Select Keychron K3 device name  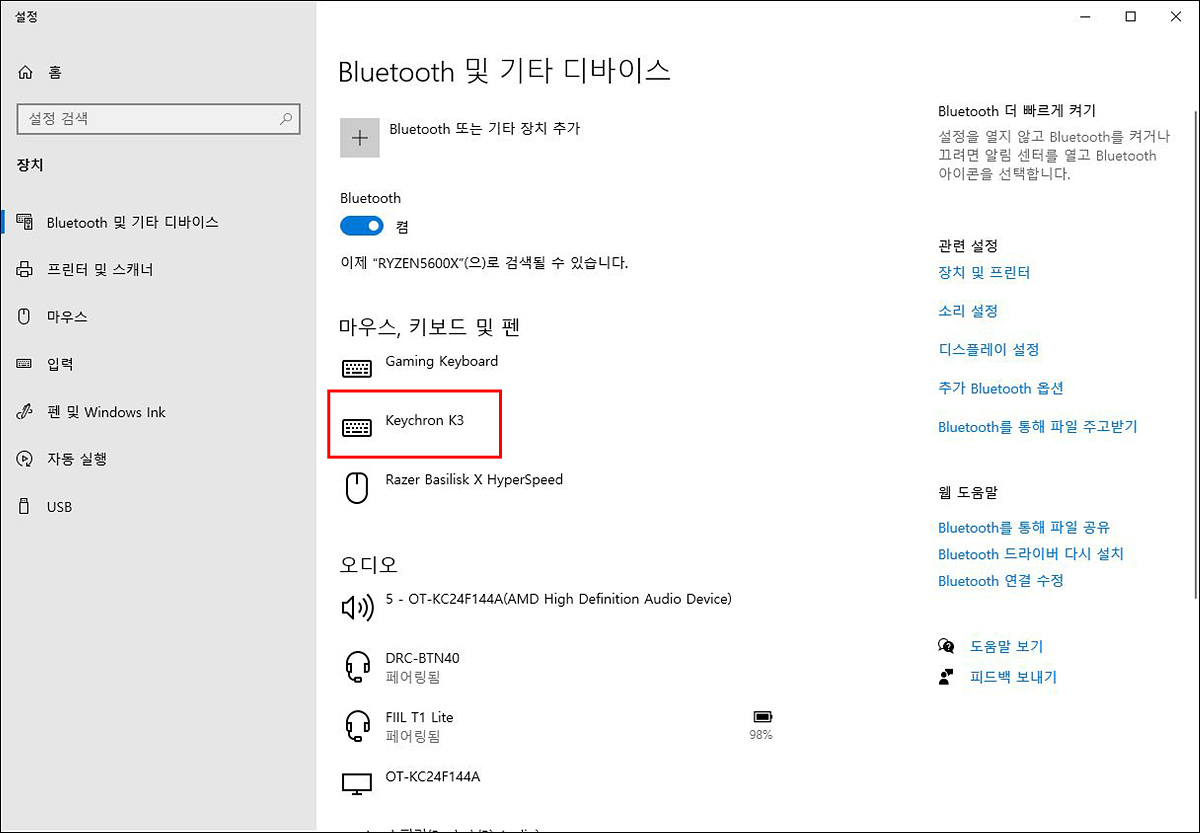pos(425,421)
